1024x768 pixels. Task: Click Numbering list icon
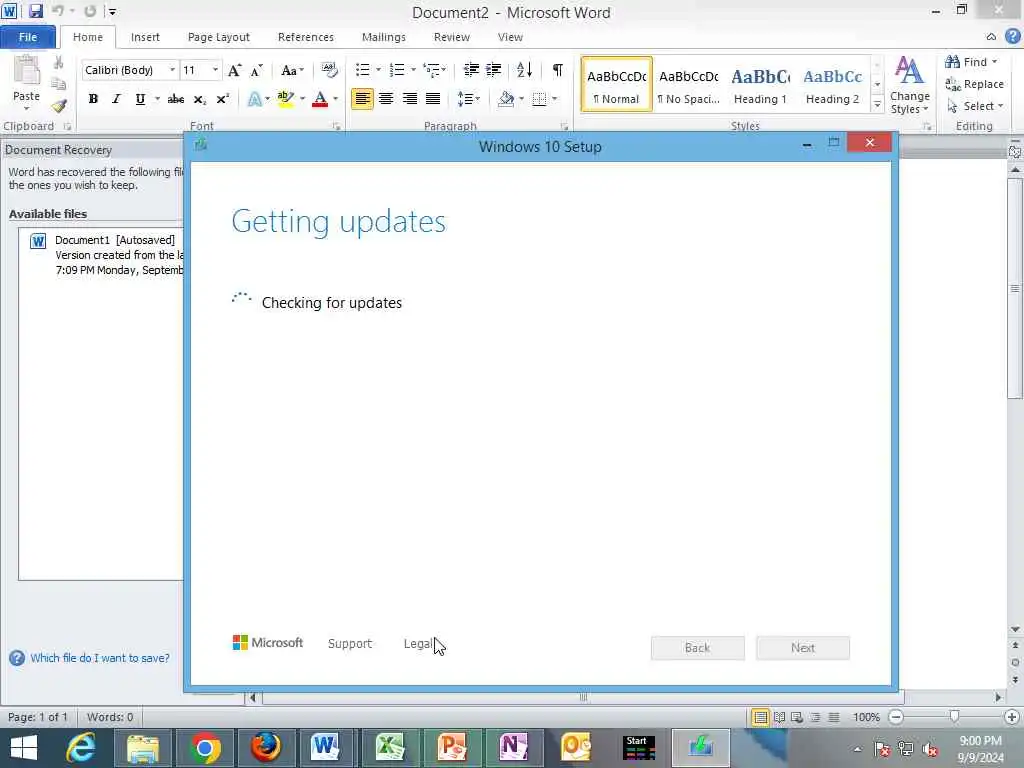point(397,70)
